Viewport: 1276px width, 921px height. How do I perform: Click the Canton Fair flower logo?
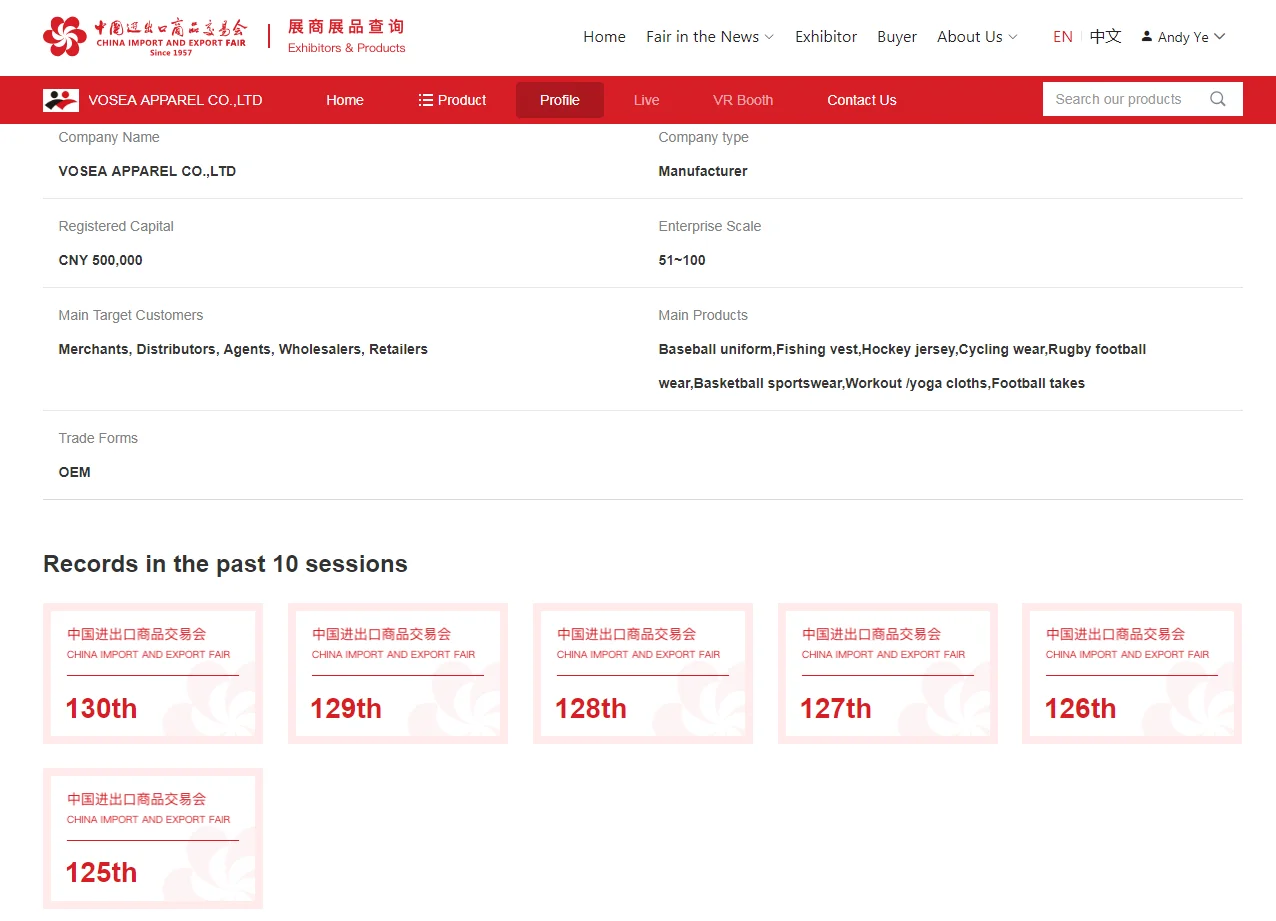click(65, 37)
